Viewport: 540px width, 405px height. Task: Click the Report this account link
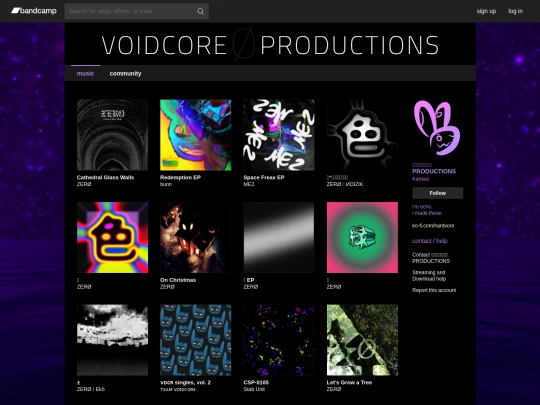(x=434, y=290)
